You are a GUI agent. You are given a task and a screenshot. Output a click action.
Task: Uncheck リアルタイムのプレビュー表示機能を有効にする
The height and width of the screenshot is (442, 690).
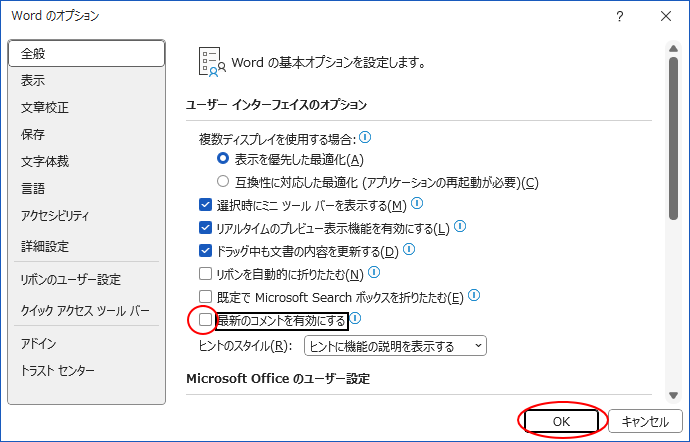click(206, 227)
